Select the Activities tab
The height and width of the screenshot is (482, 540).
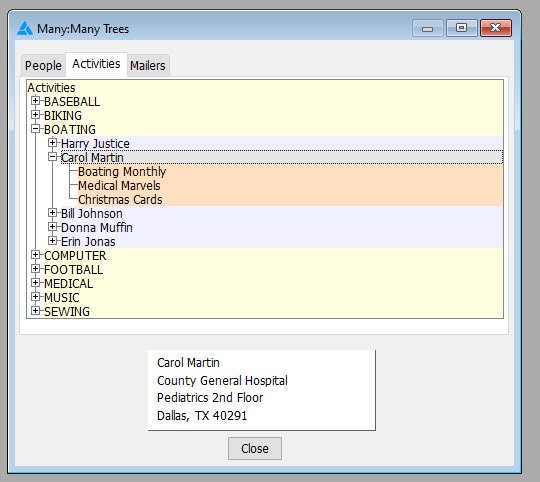96,64
